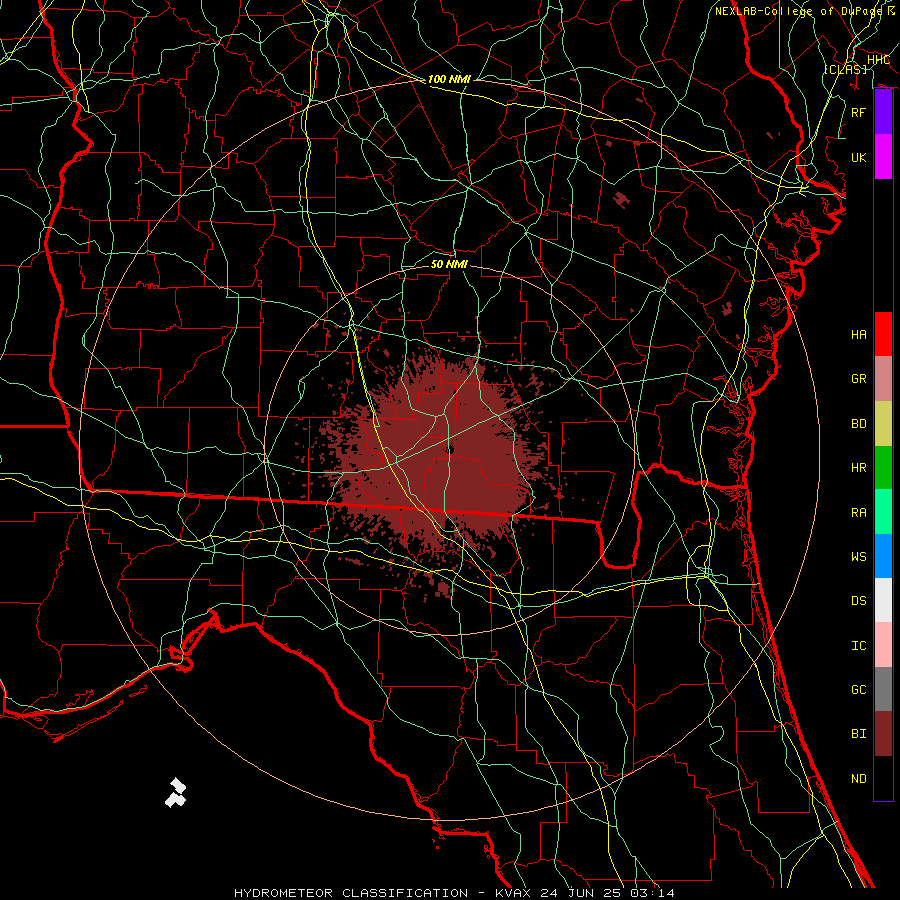The width and height of the screenshot is (900, 900).
Task: Click the "IC" legend label
Action: click(x=859, y=645)
